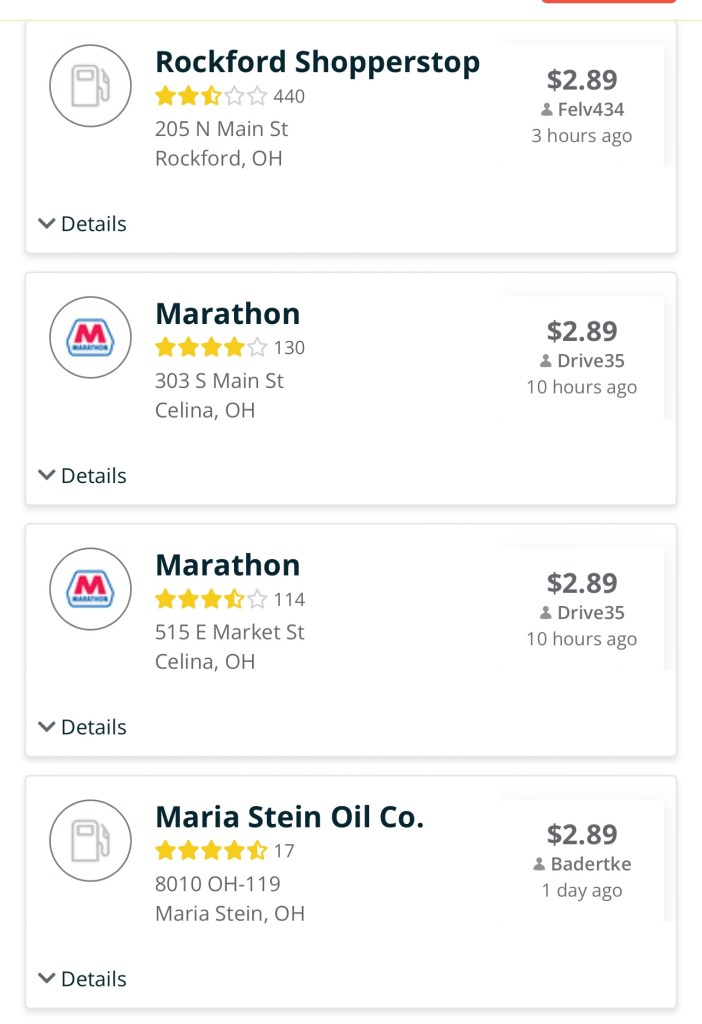Click the 8010 OH-119 address text
Image resolution: width=702 pixels, height=1024 pixels.
[x=218, y=884]
